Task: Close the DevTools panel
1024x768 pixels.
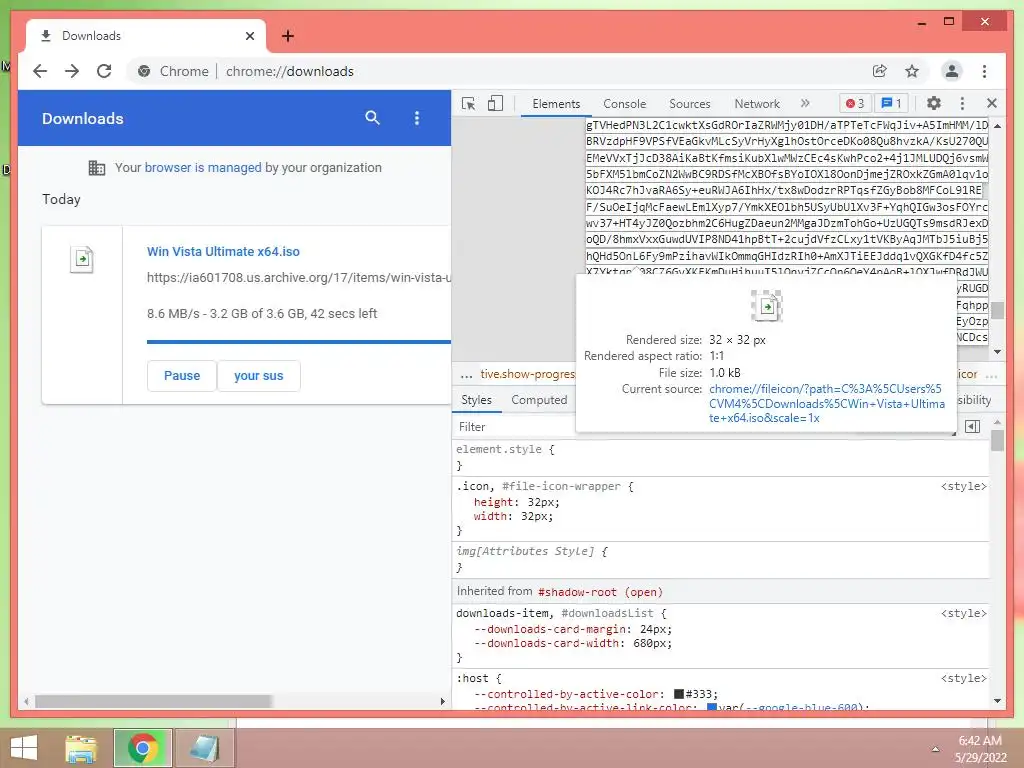Action: [991, 103]
